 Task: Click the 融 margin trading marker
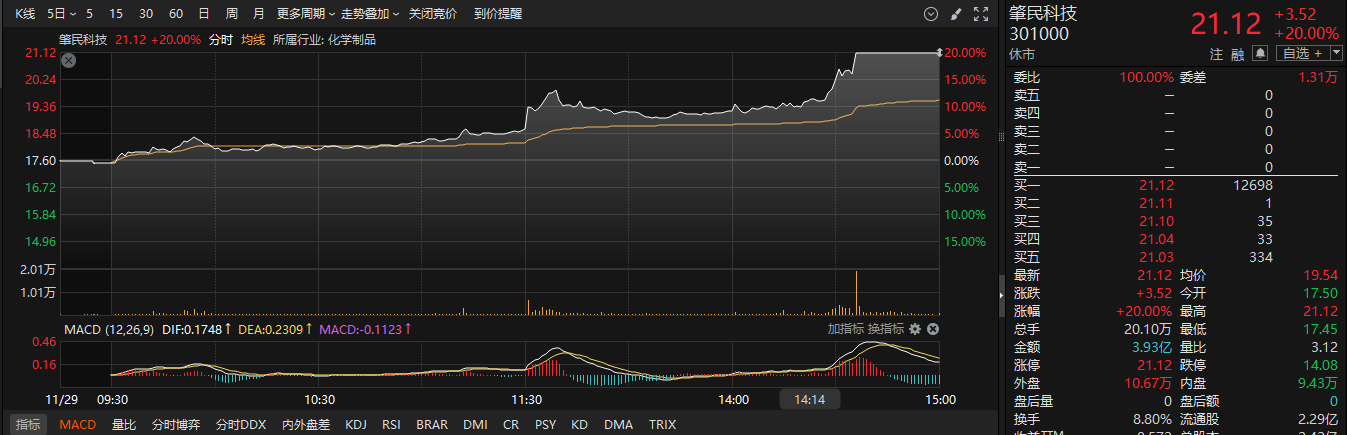click(1238, 53)
